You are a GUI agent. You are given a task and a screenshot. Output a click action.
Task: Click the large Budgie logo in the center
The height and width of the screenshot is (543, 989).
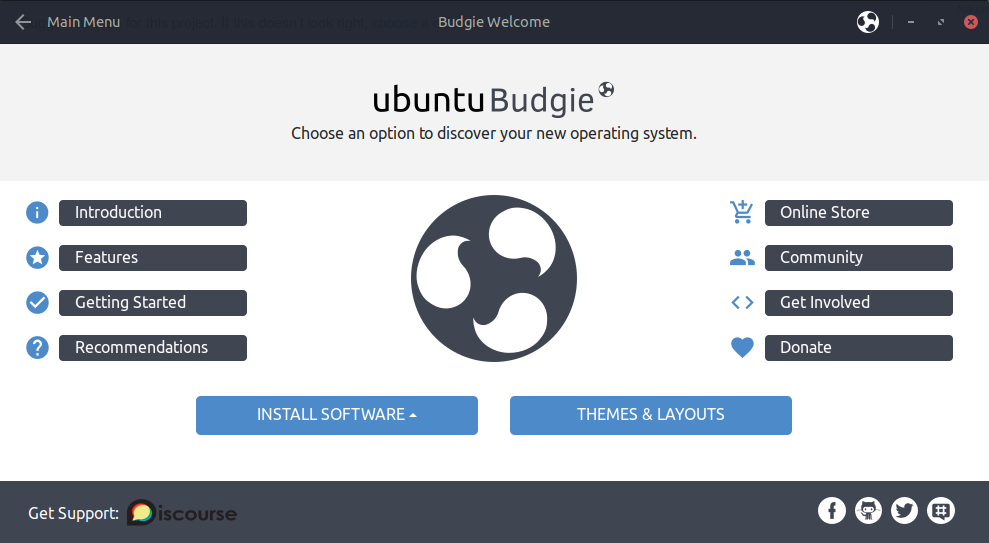[x=494, y=278]
